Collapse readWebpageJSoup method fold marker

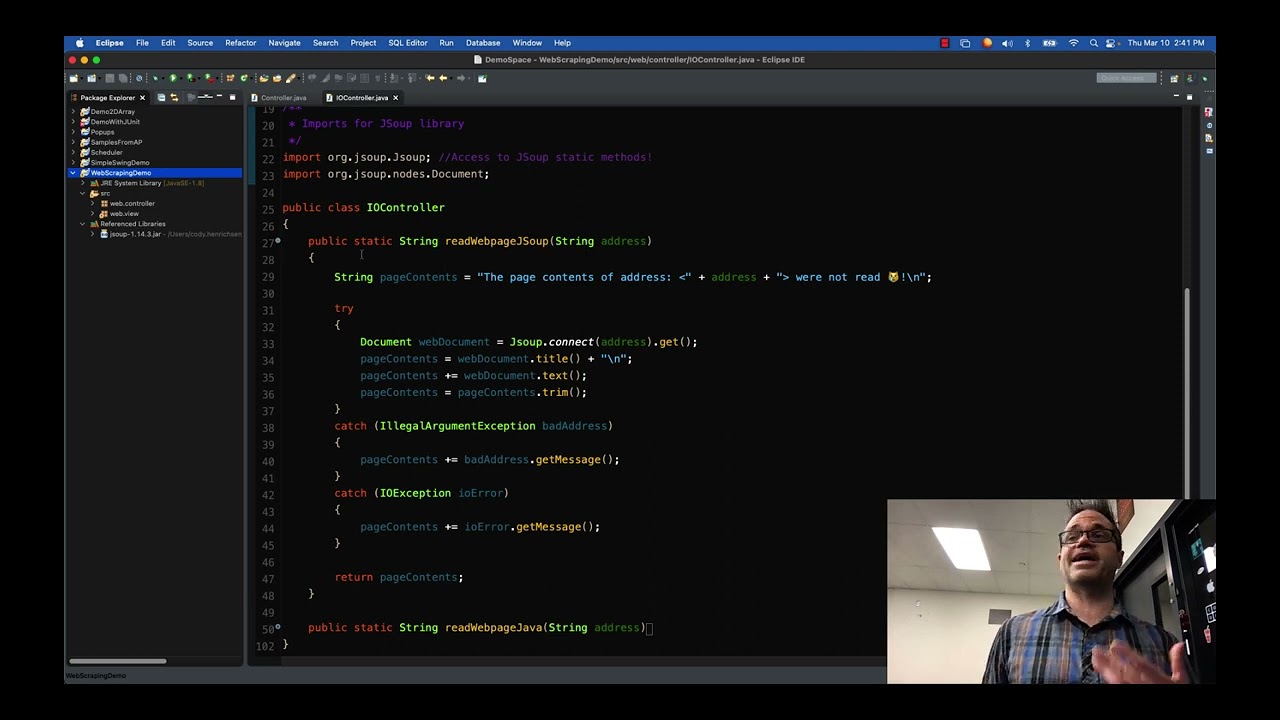[x=278, y=241]
